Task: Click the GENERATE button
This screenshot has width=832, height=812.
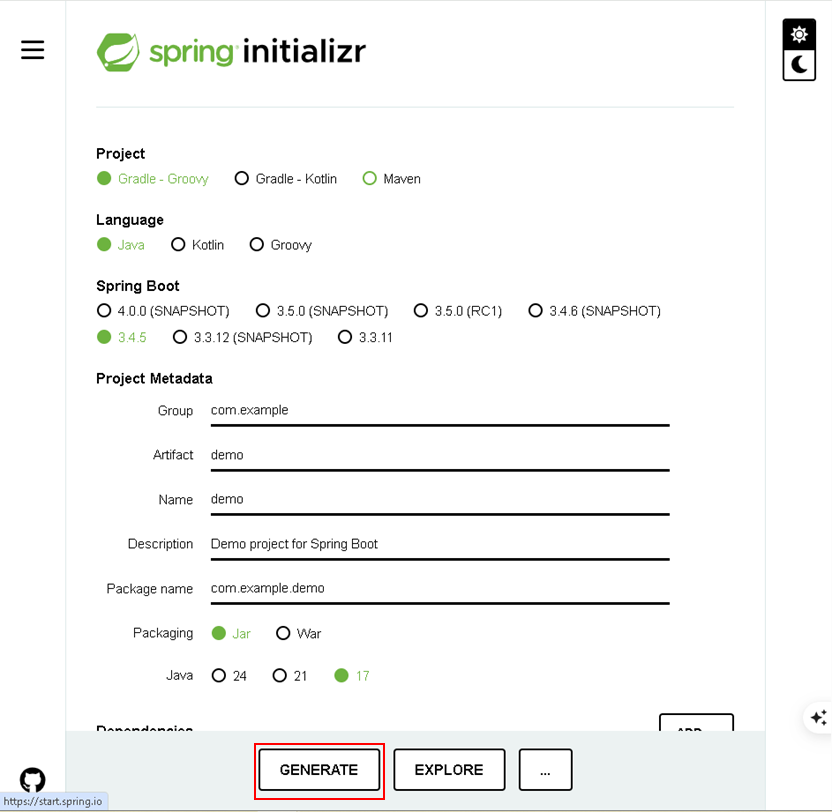Action: pyautogui.click(x=319, y=770)
